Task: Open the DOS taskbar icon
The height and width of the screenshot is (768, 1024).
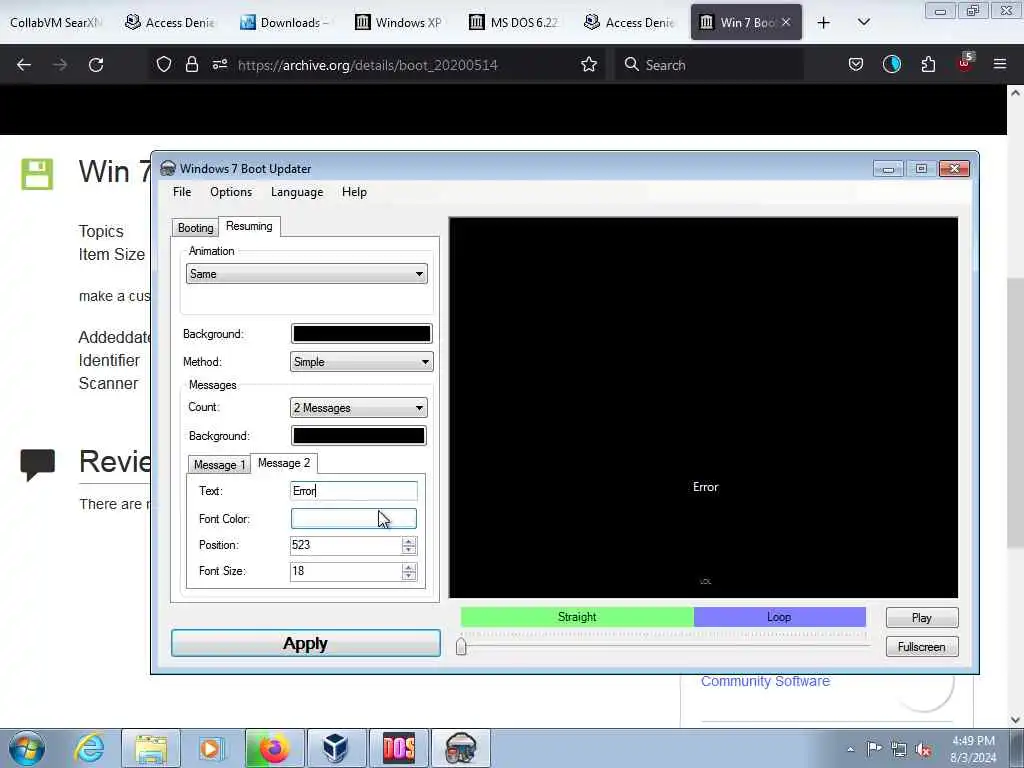Action: [x=398, y=748]
